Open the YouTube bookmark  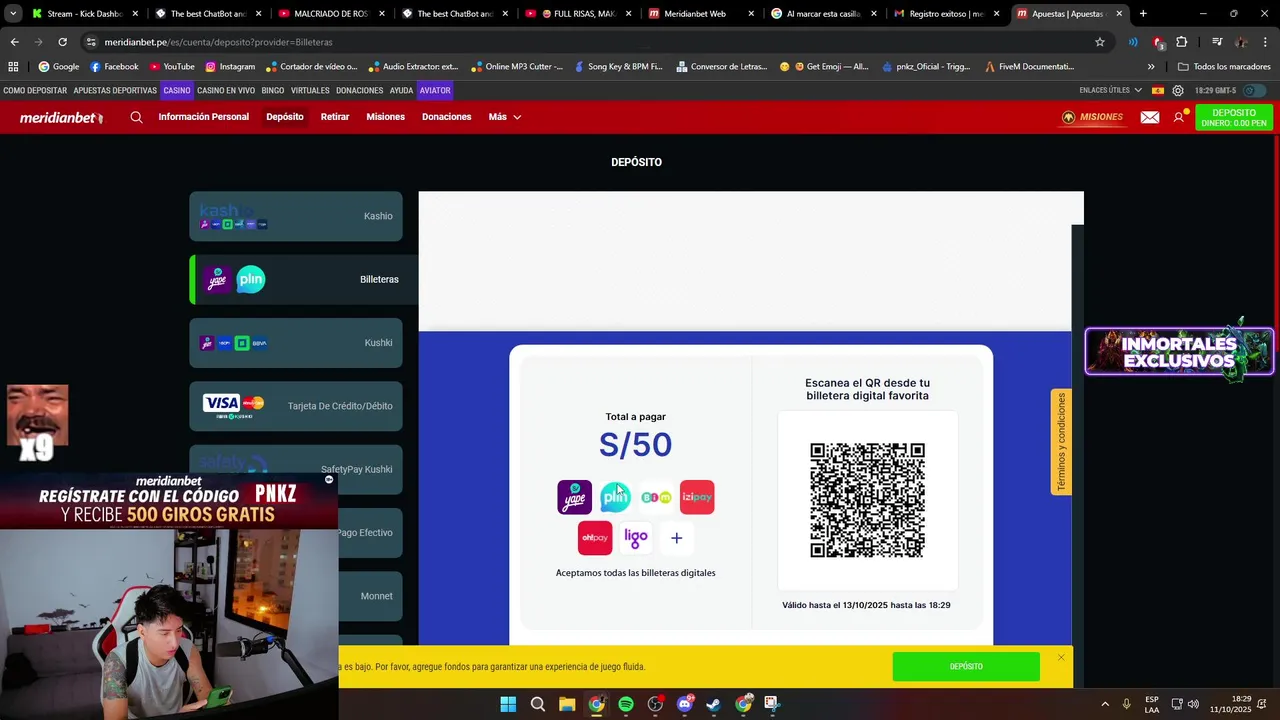tap(172, 67)
